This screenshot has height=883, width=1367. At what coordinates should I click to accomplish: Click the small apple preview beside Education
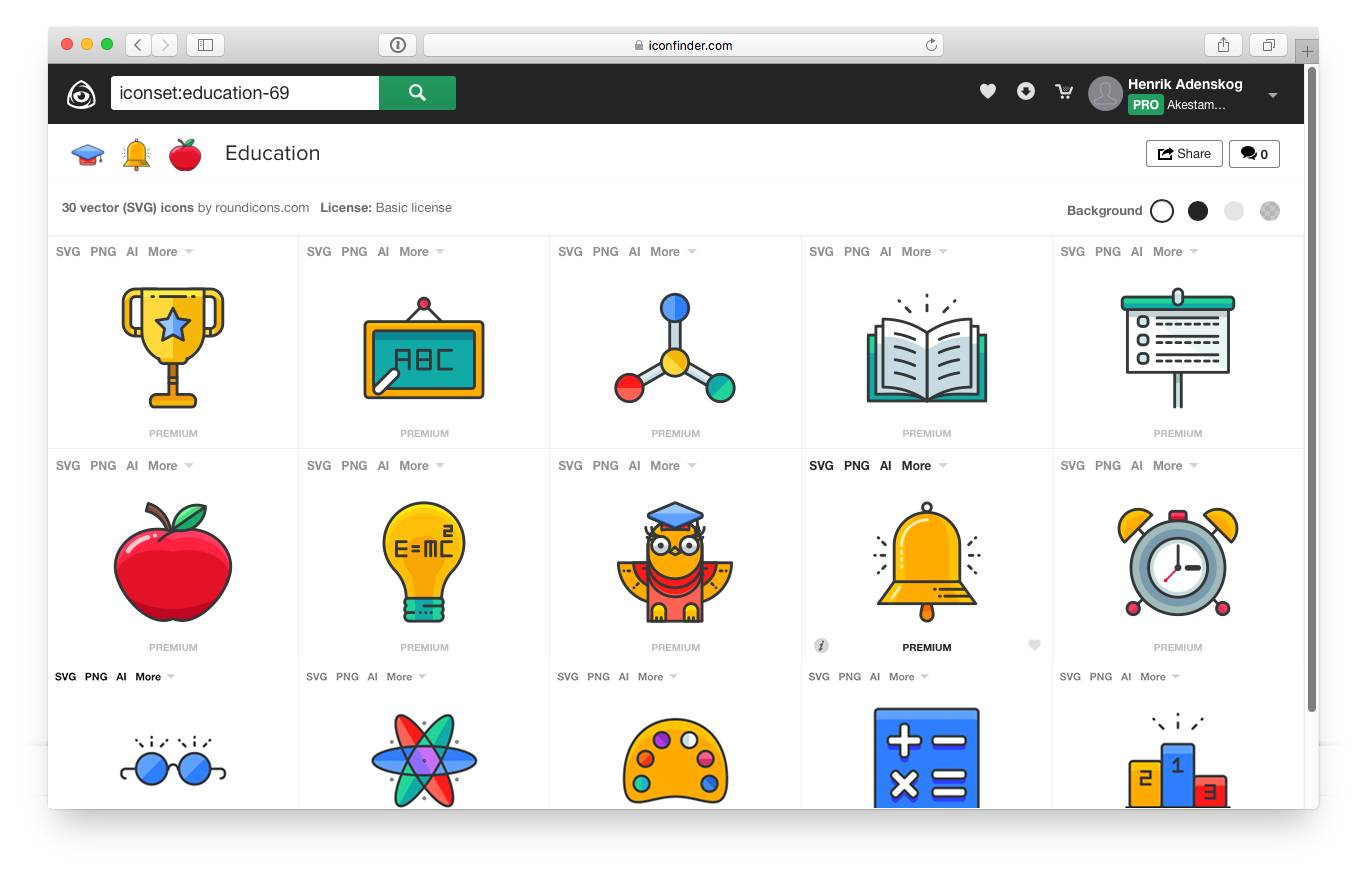185,154
